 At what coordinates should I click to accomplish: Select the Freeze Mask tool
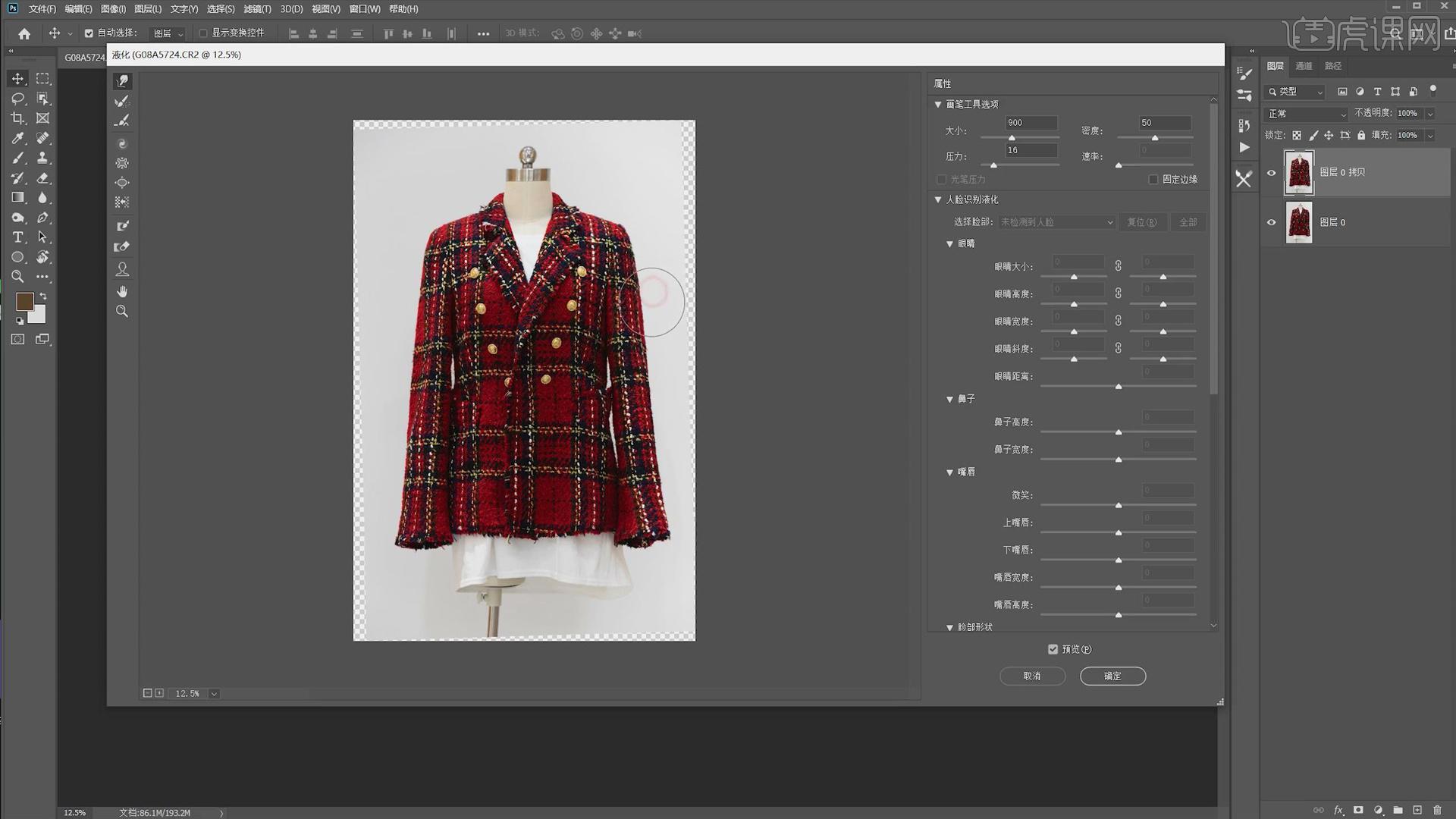(x=122, y=226)
